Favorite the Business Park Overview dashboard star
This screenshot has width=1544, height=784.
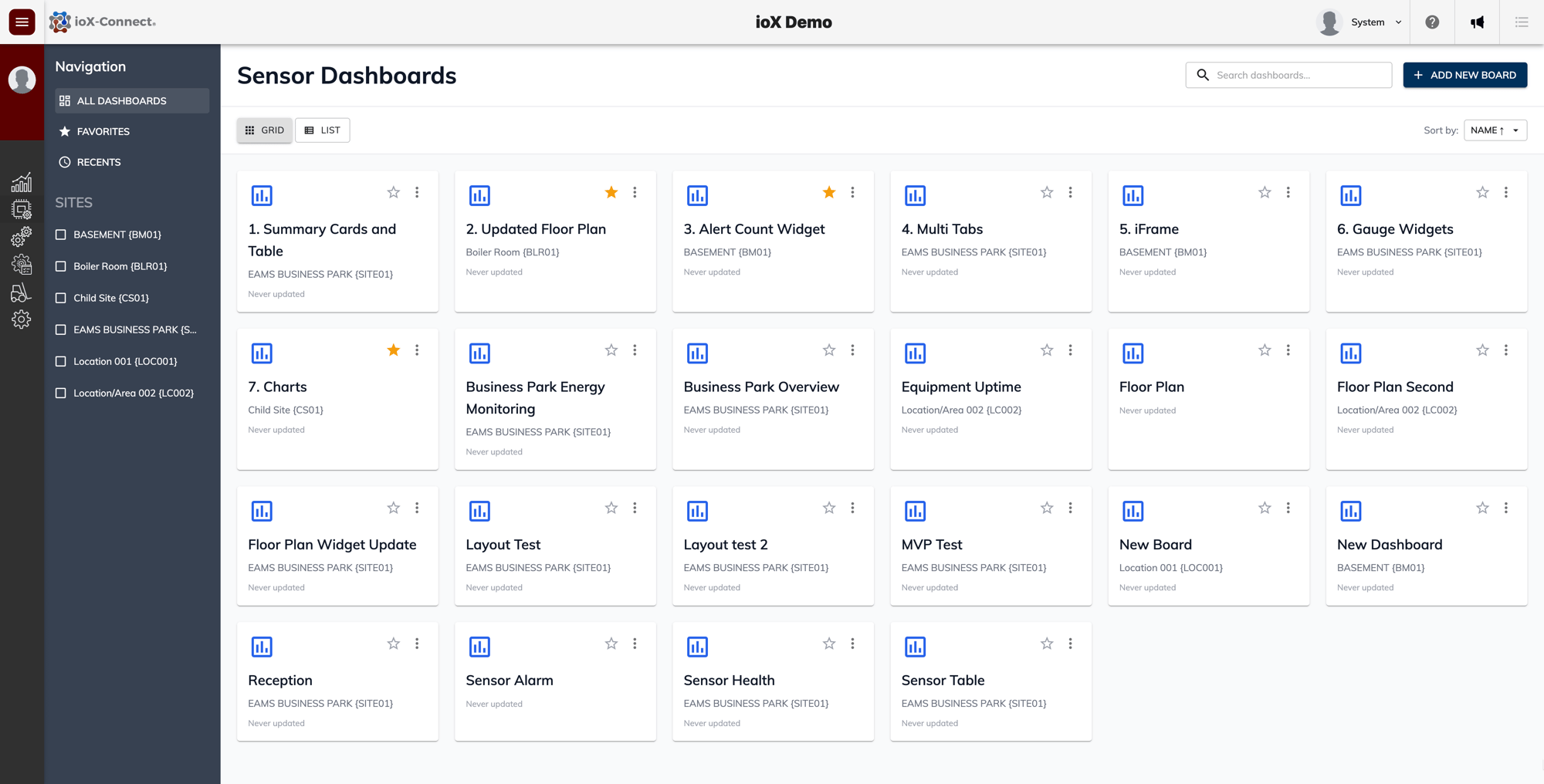[x=828, y=350]
